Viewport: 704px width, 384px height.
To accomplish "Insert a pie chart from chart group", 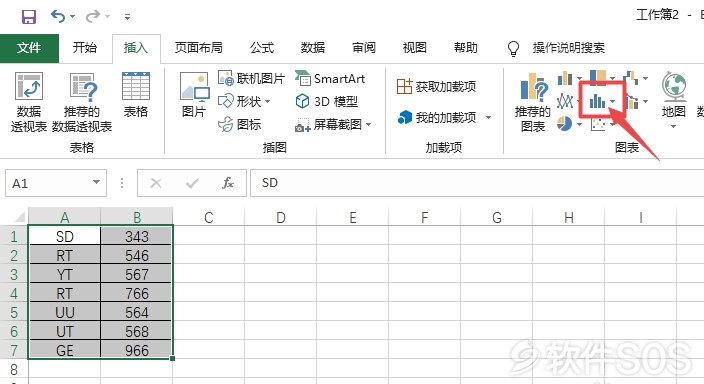I will 564,124.
